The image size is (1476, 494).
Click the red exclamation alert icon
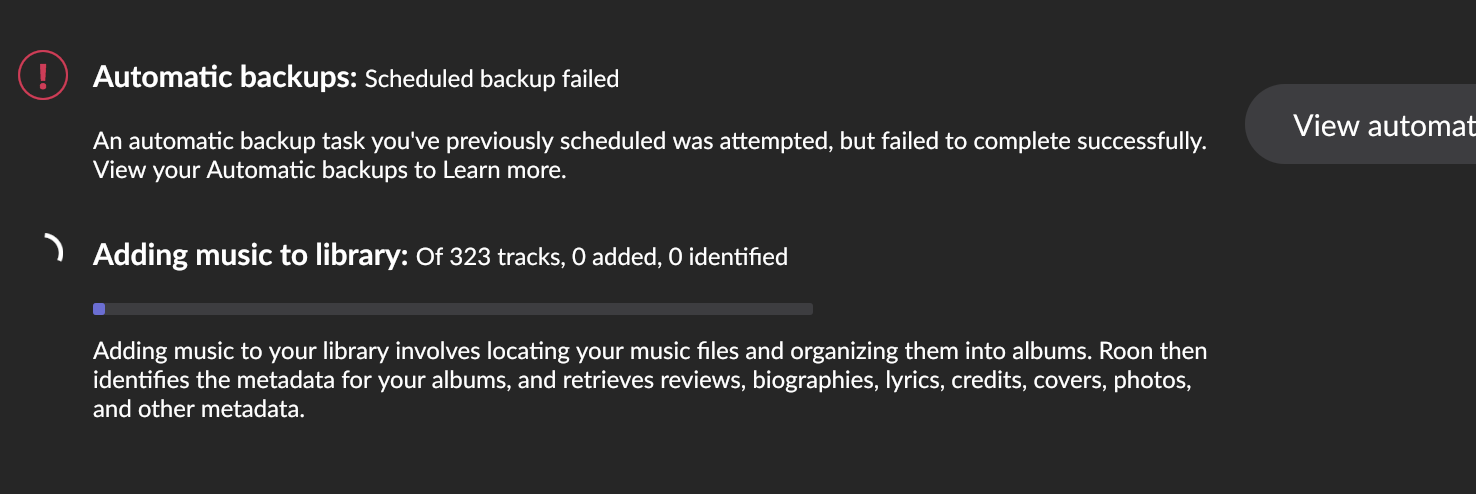pos(43,75)
